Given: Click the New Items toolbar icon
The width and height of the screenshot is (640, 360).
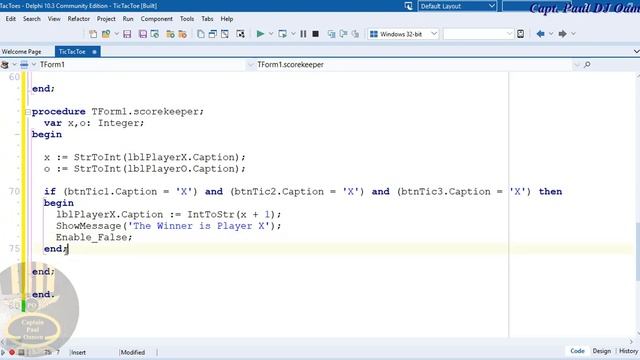Looking at the screenshot, I should point(93,34).
